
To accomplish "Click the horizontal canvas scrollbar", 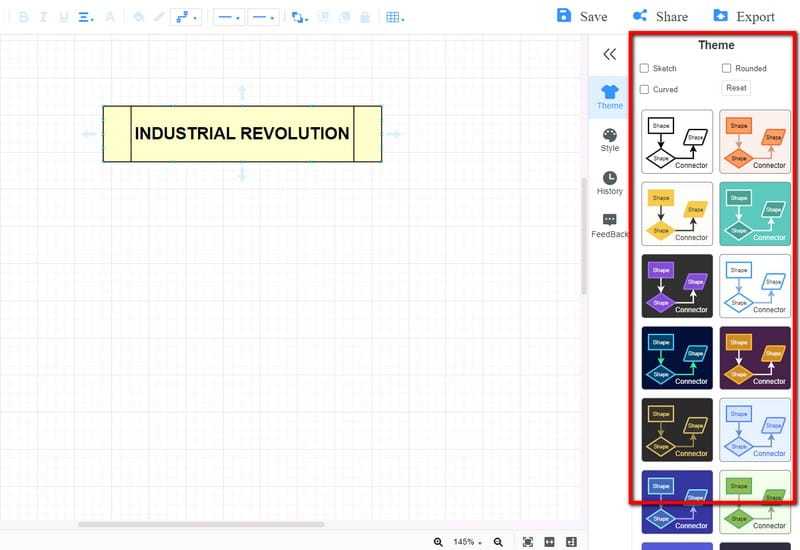I will tap(201, 524).
